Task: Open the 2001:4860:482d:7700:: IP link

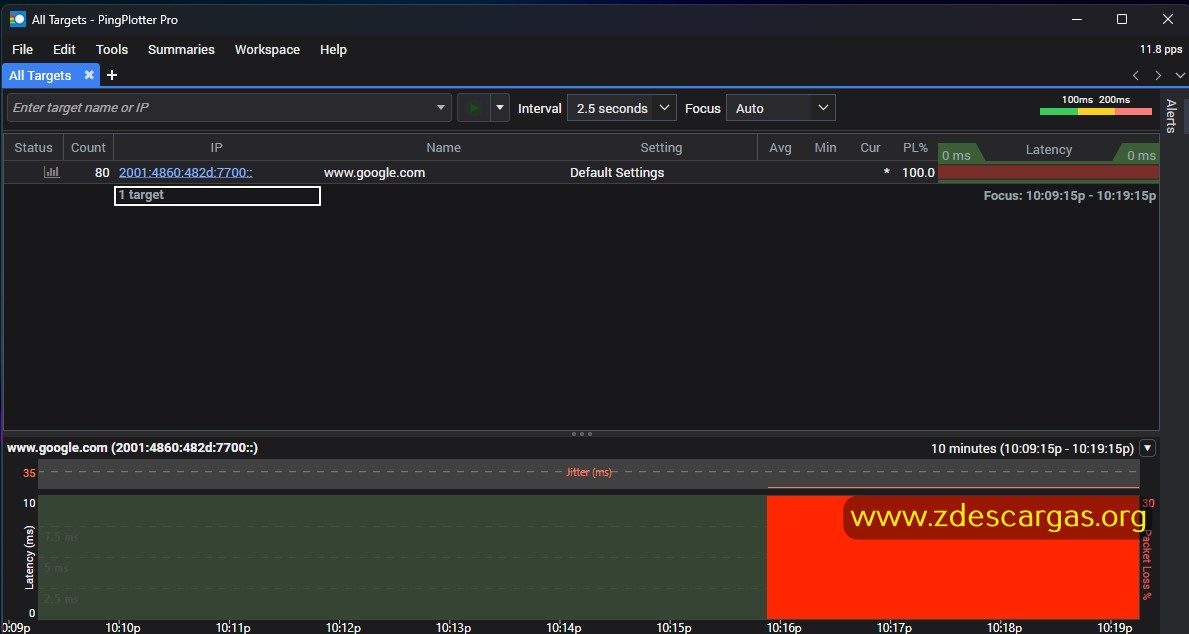Action: click(185, 172)
